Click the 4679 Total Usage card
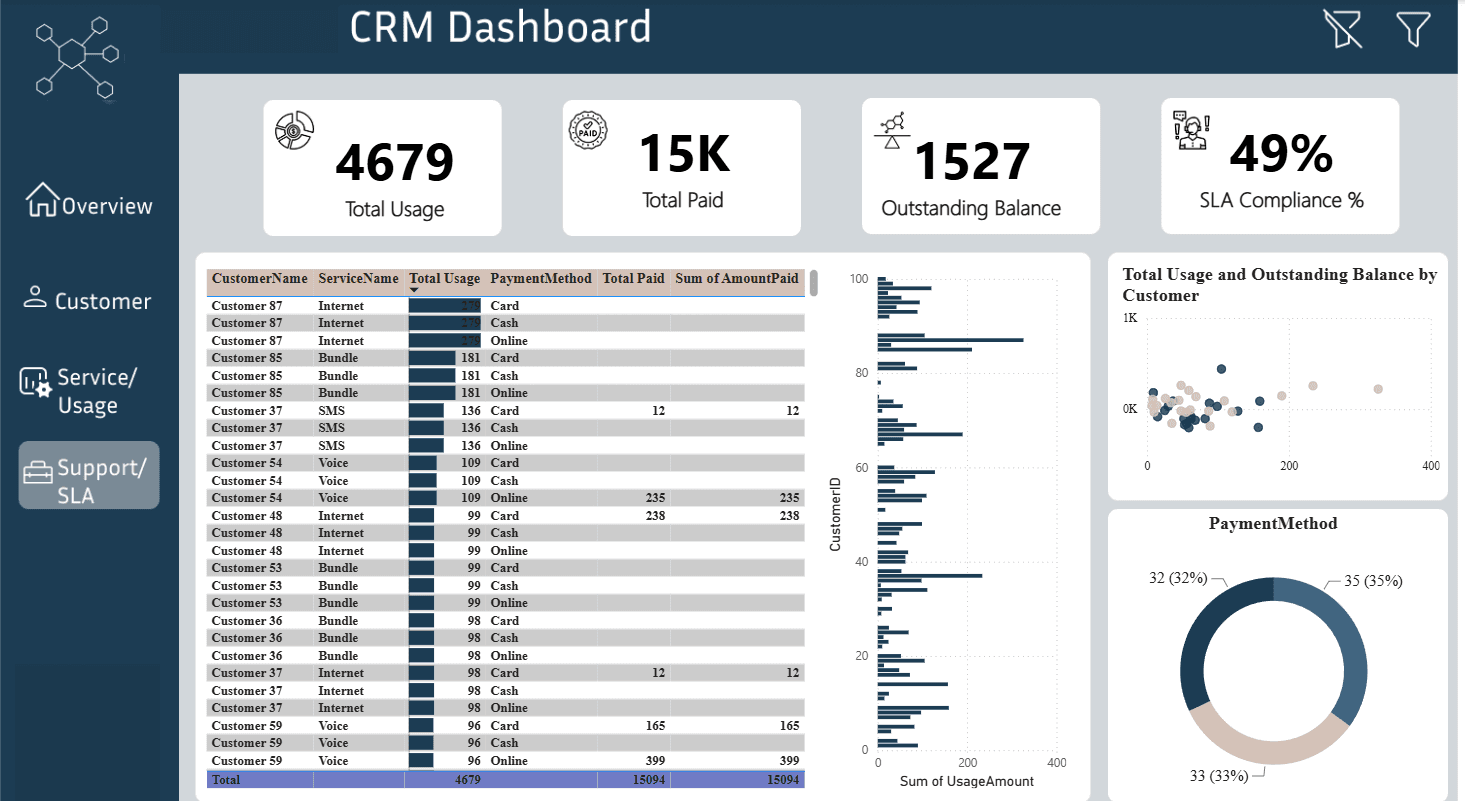The height and width of the screenshot is (801, 1465). tap(382, 168)
